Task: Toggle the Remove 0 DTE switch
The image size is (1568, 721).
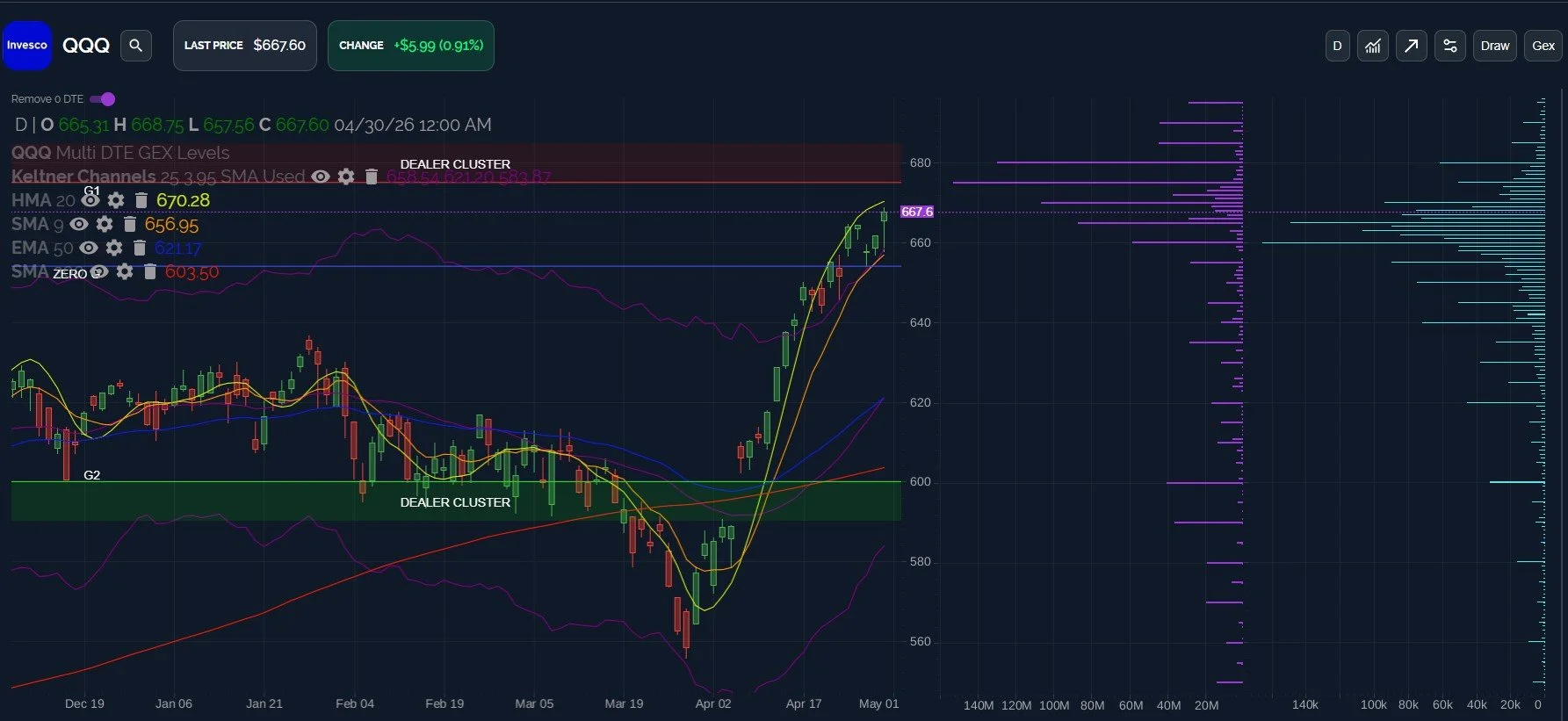Action: (103, 99)
